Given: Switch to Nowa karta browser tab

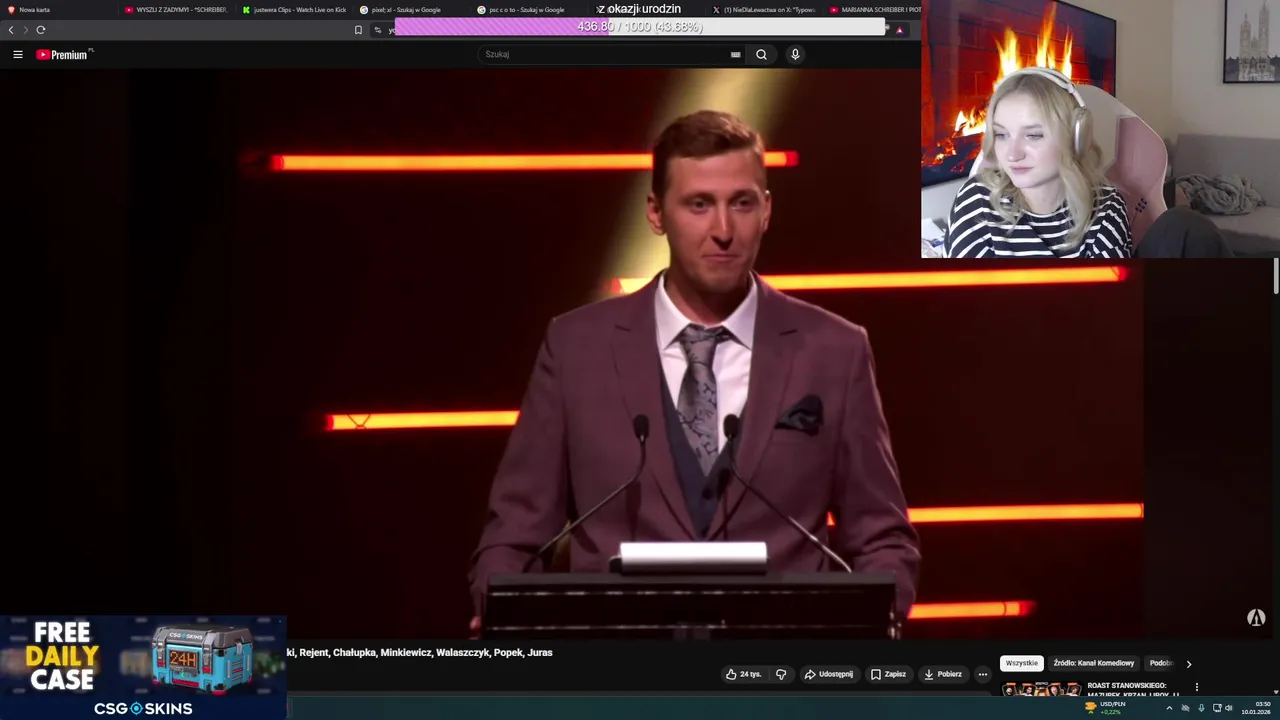Looking at the screenshot, I should (x=58, y=10).
